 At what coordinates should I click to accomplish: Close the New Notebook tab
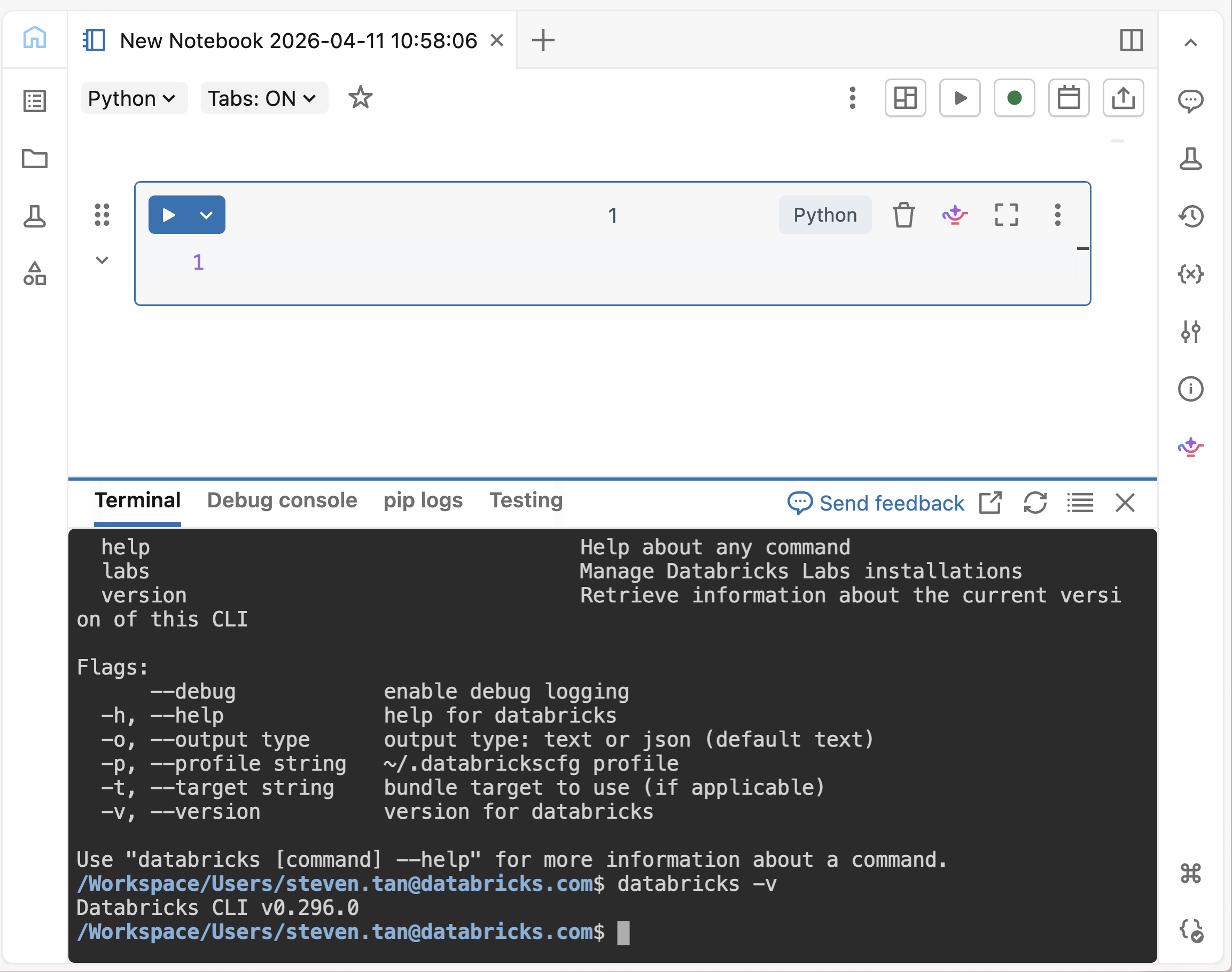coord(497,41)
